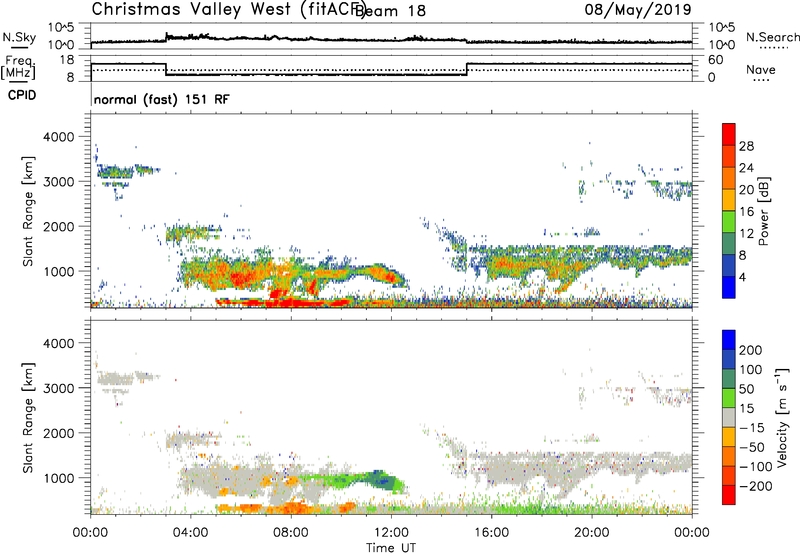Click the '20:00' time tick label
Screen dimensions: 800x554
[x=591, y=533]
